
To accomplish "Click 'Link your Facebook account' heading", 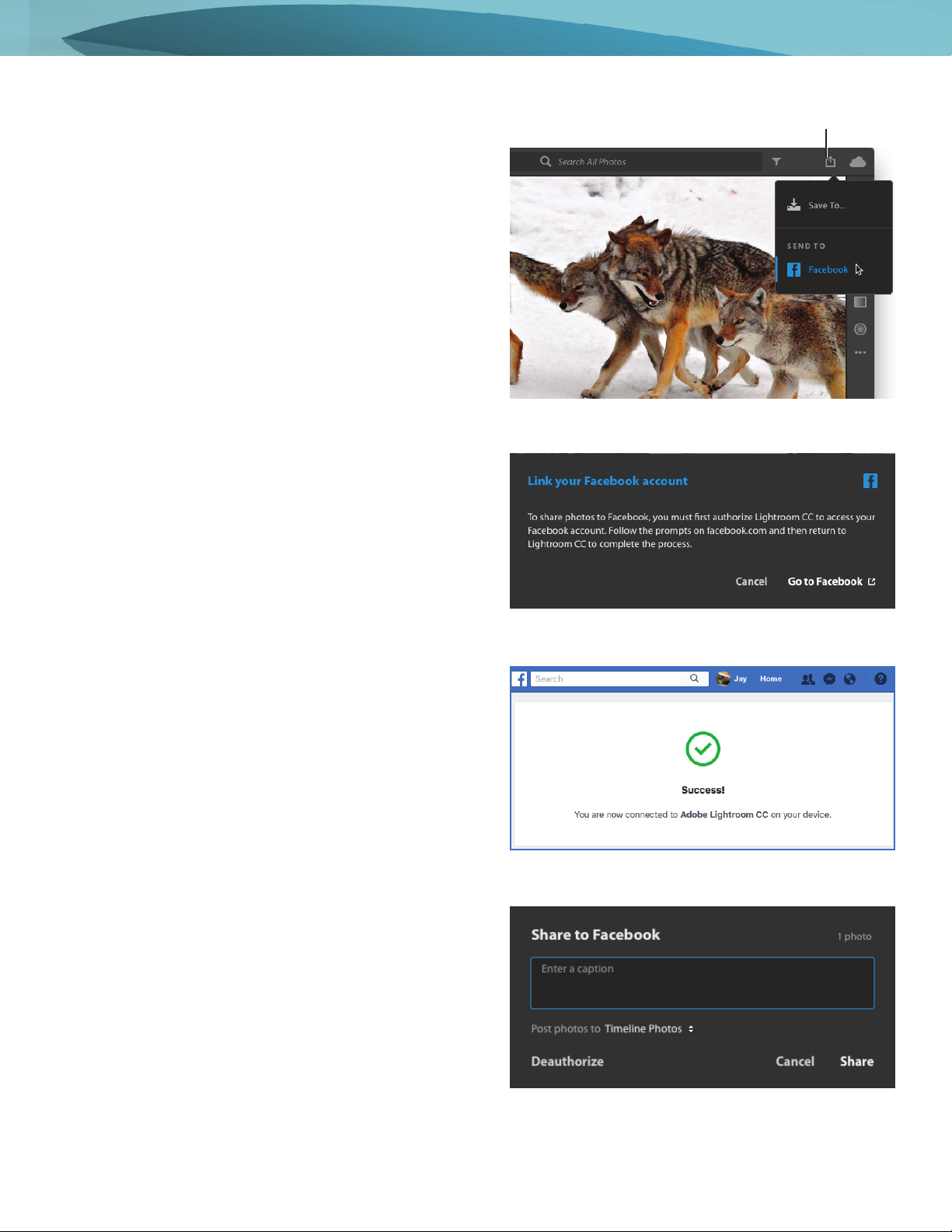I will click(x=608, y=481).
